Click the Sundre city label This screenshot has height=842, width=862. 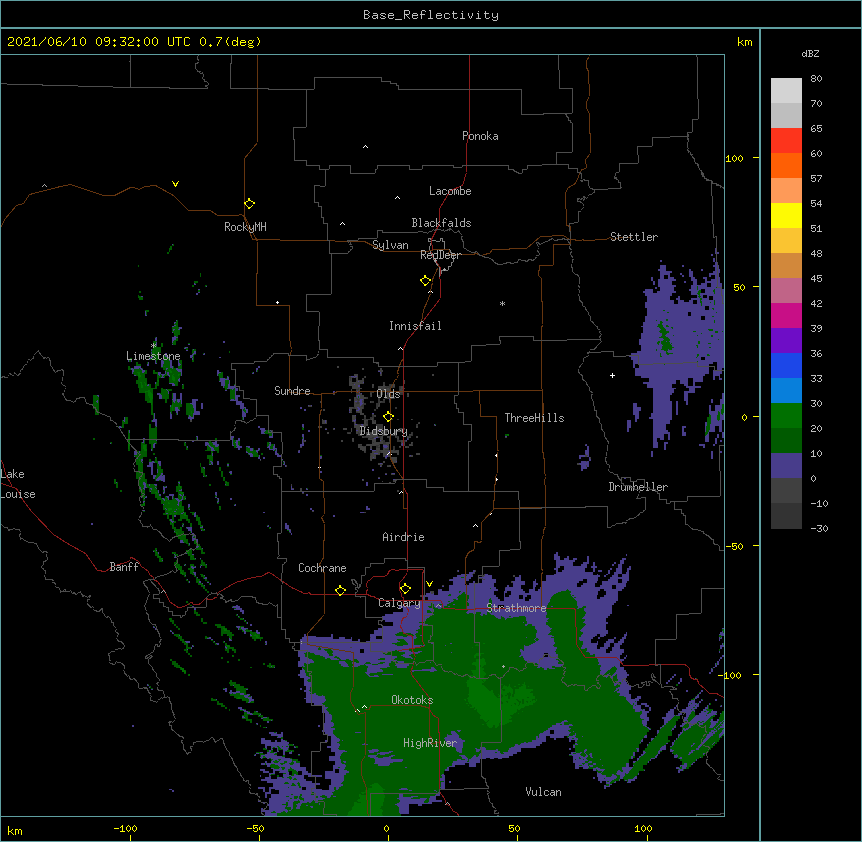[292, 391]
